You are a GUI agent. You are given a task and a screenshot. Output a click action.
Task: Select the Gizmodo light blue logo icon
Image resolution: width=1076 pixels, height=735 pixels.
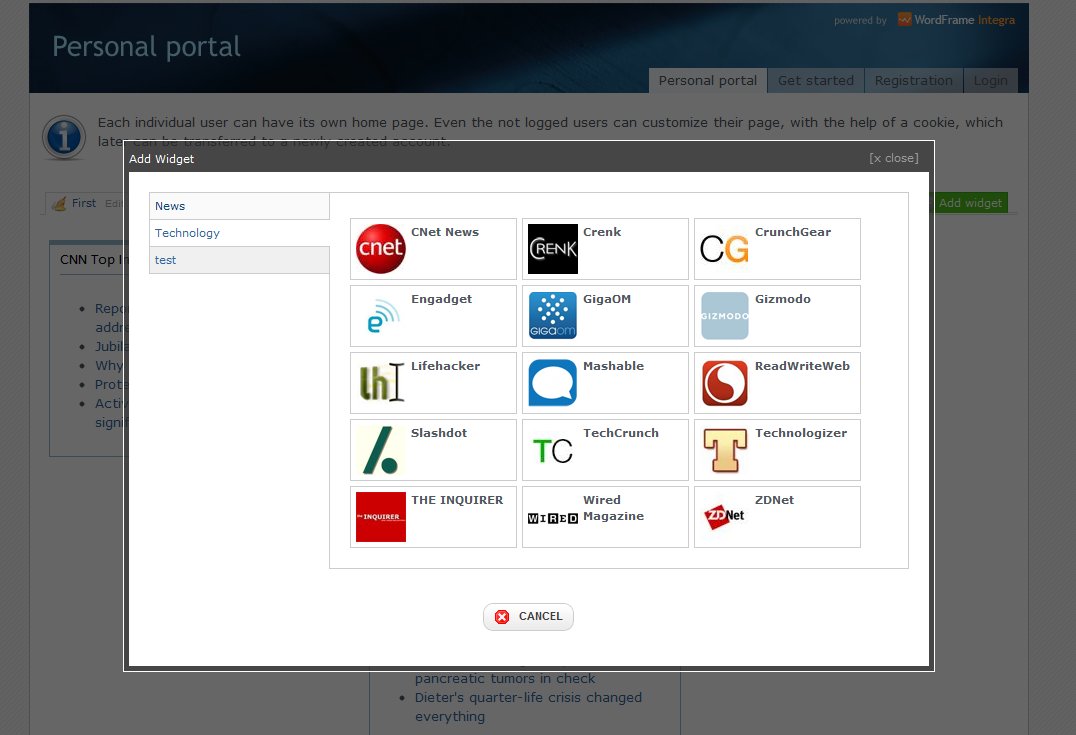pyautogui.click(x=725, y=316)
